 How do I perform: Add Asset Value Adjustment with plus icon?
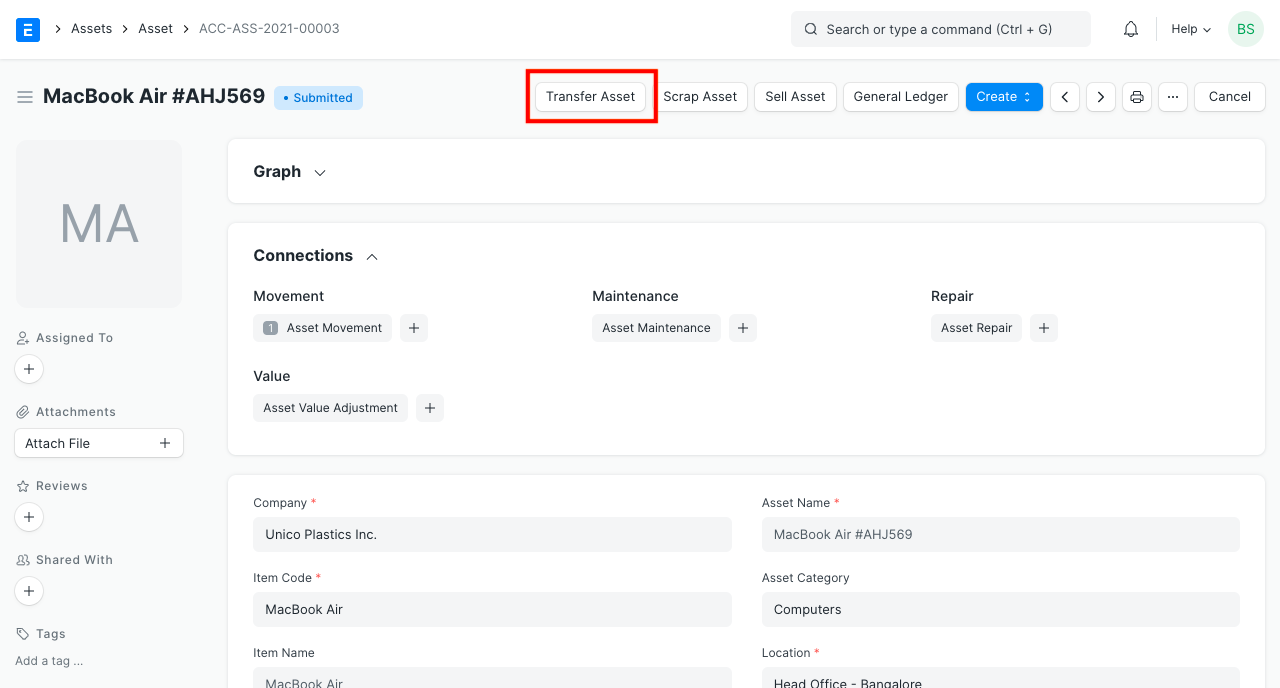point(430,407)
